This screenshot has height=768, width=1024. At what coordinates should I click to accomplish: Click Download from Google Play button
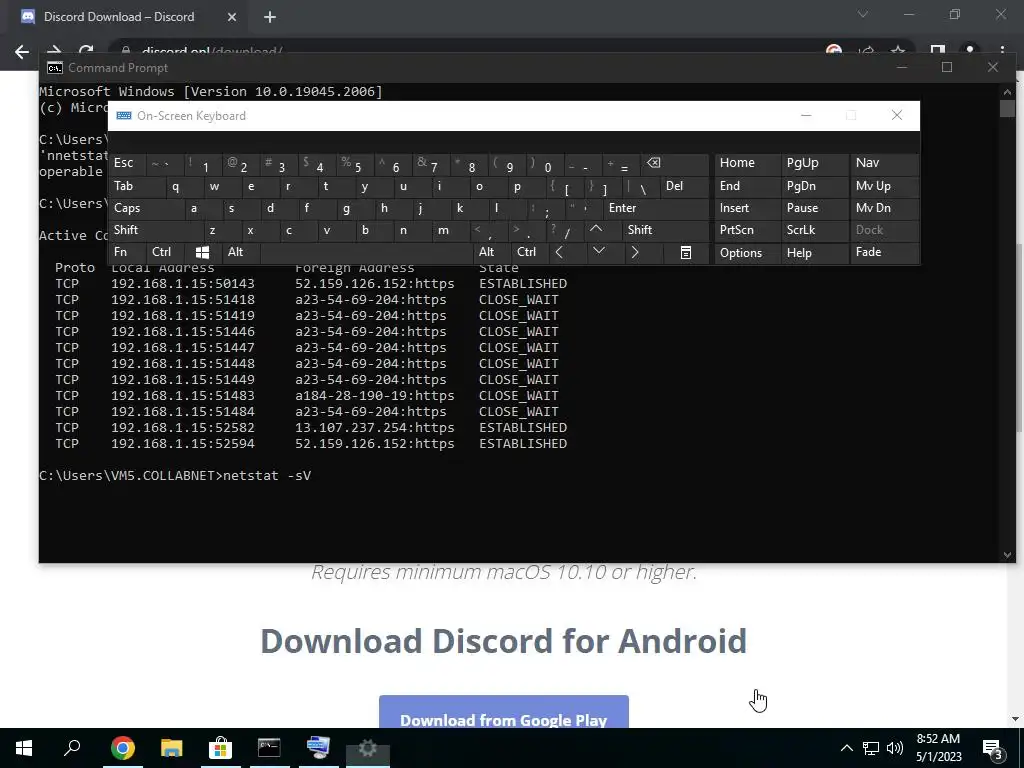tap(504, 713)
